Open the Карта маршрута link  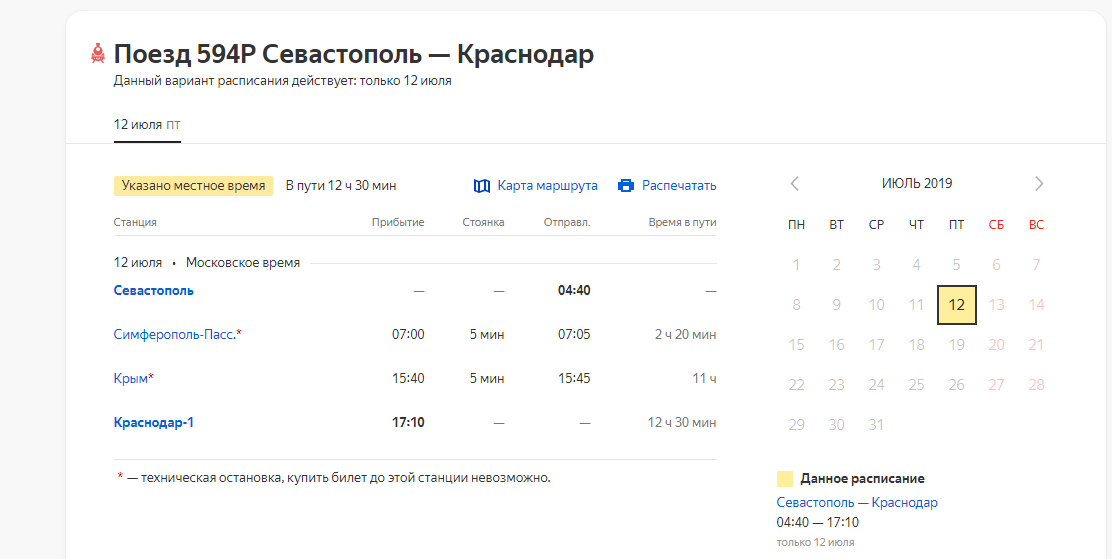point(547,186)
